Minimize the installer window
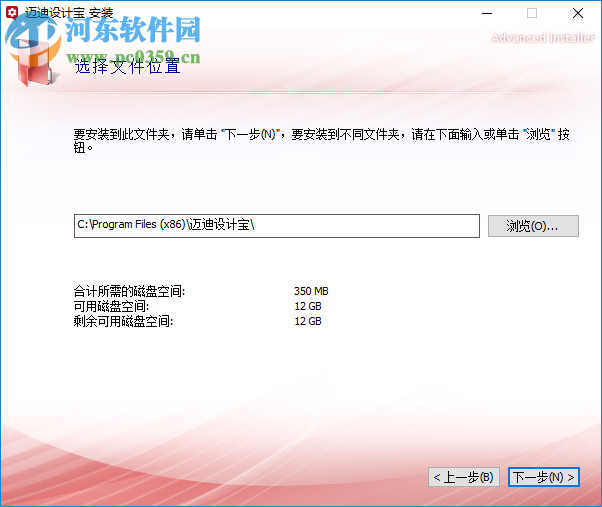 pyautogui.click(x=487, y=13)
